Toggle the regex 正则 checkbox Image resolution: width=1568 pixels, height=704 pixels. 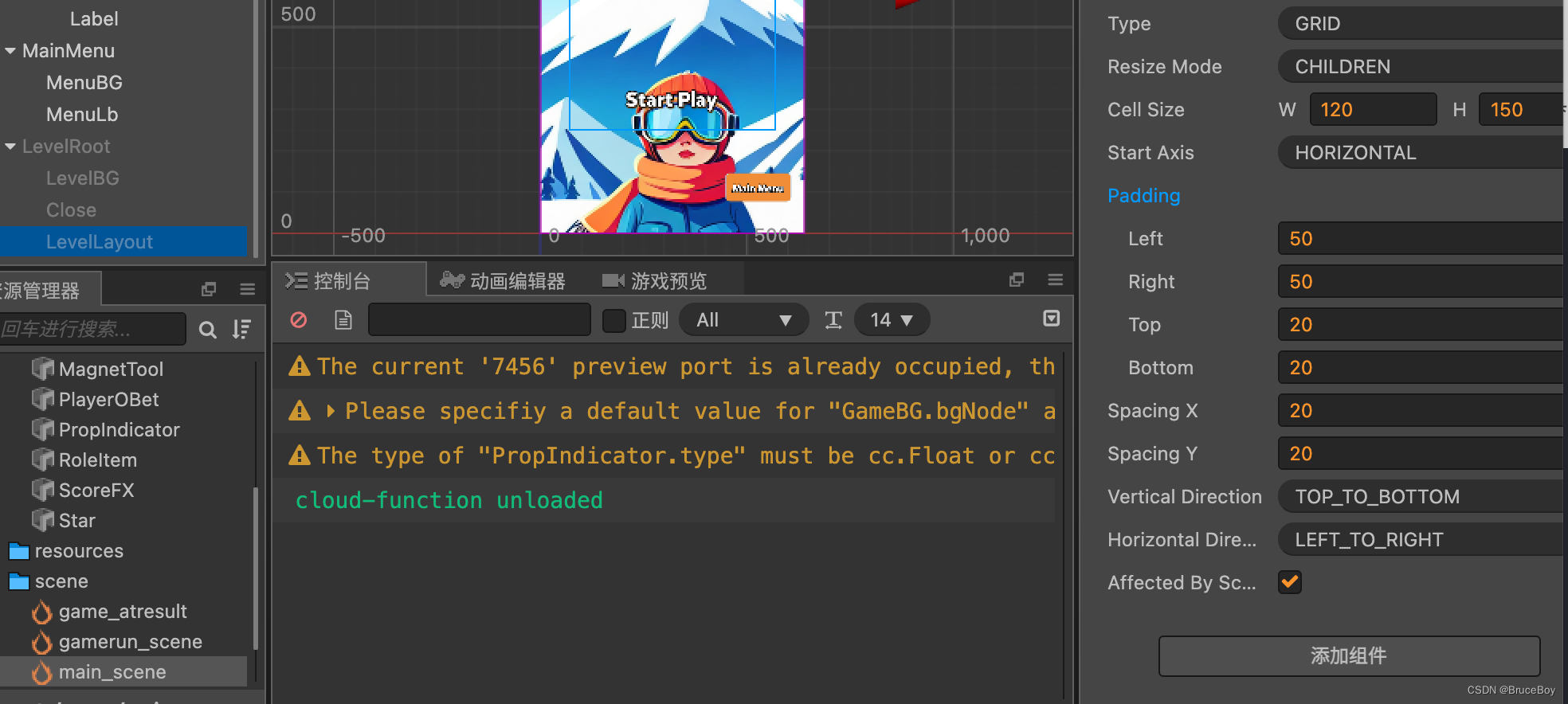click(x=614, y=320)
